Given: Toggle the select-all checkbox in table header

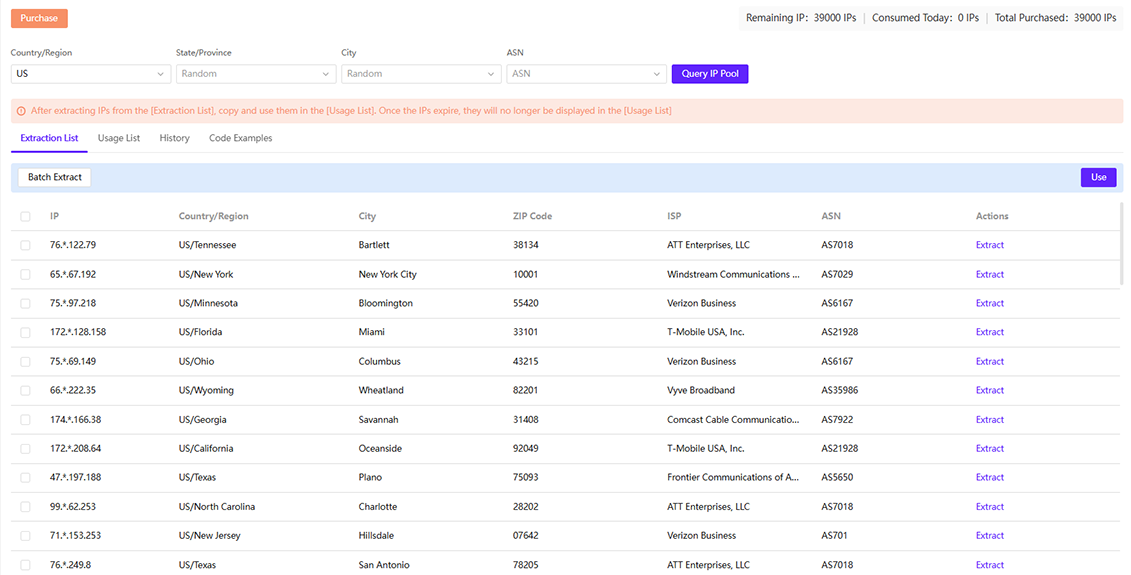Looking at the screenshot, I should tap(25, 216).
